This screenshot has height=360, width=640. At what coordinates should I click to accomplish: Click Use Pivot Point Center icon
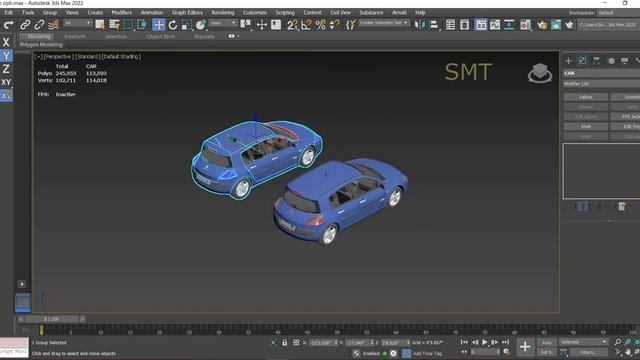[x=245, y=24]
